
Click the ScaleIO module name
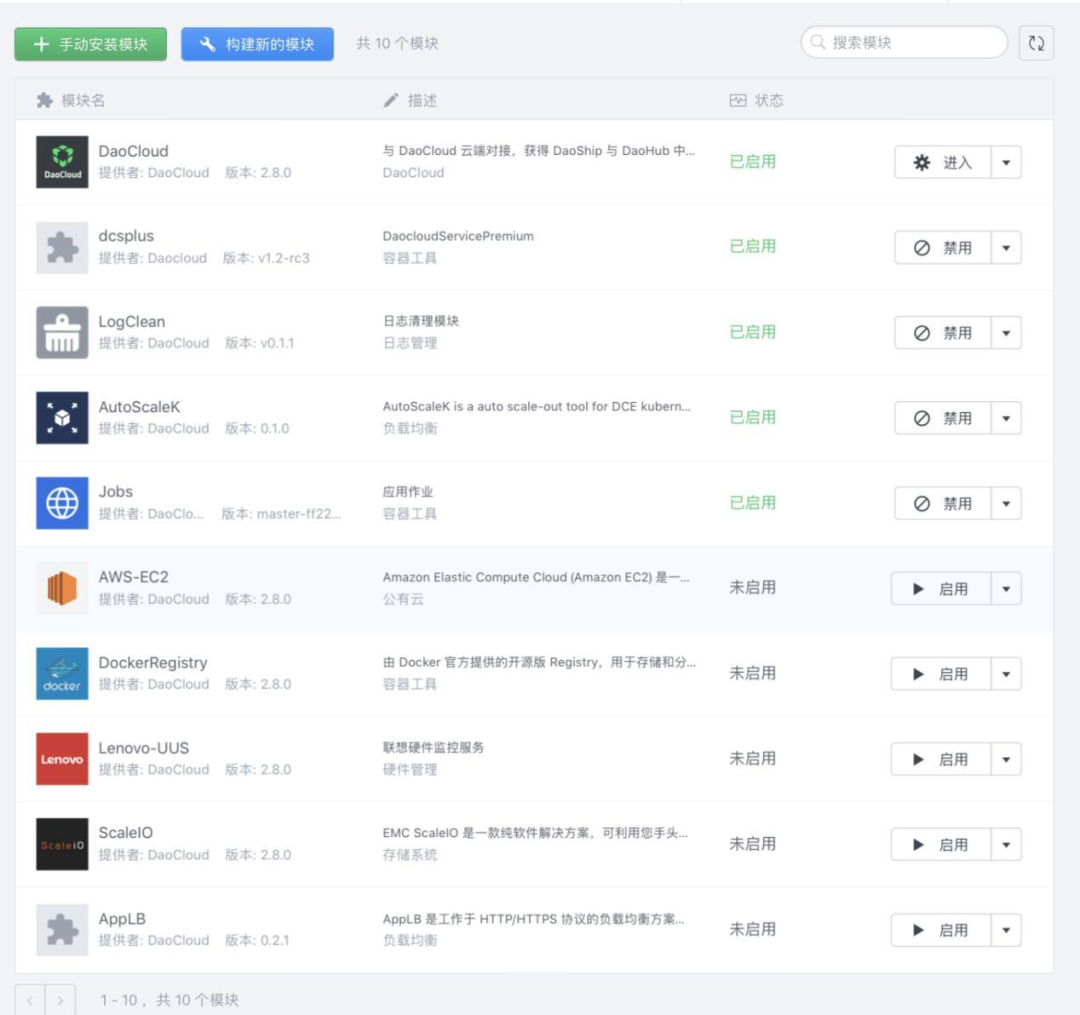point(125,833)
